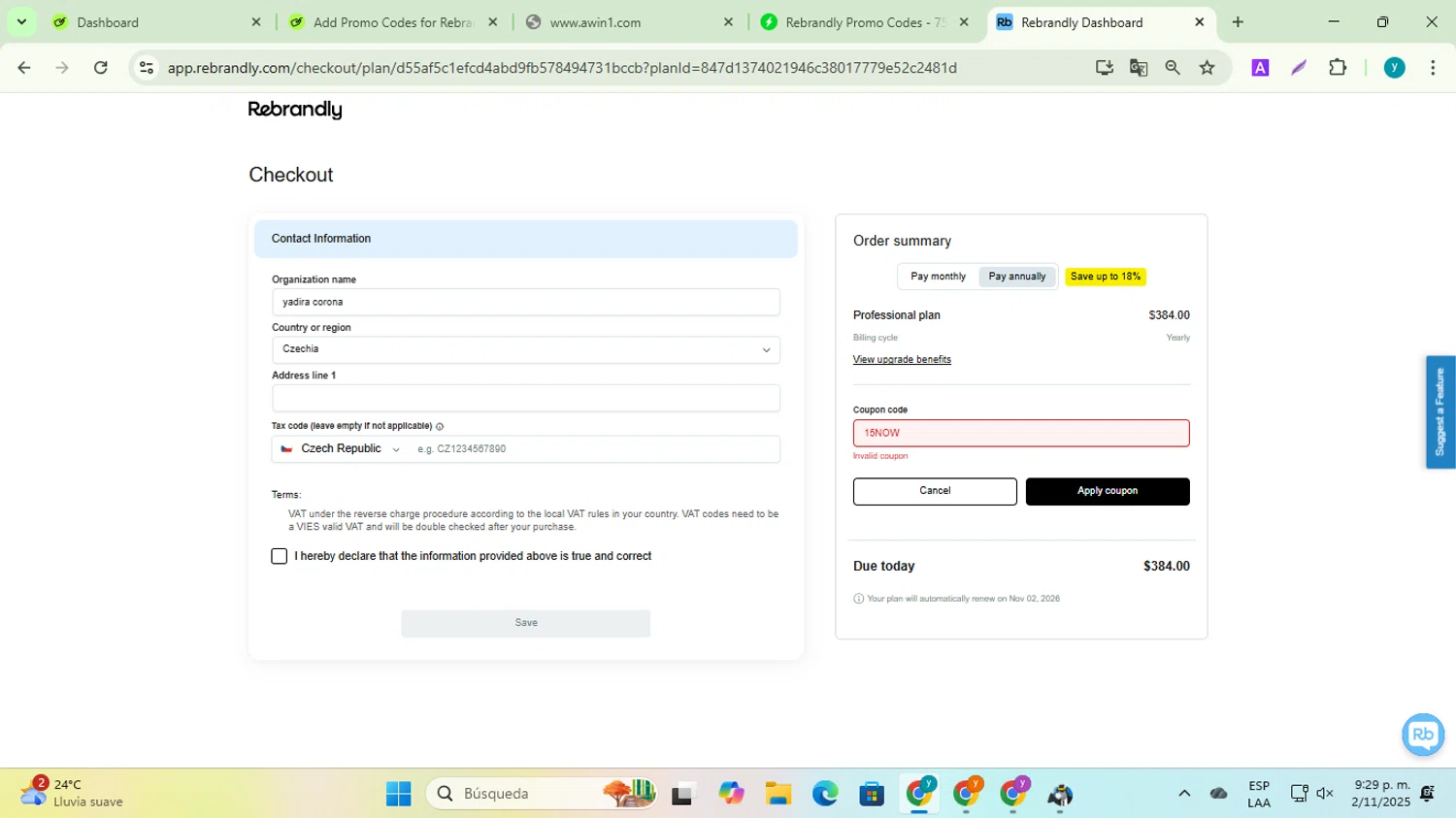
Task: Open site information icon in address bar
Action: [147, 67]
